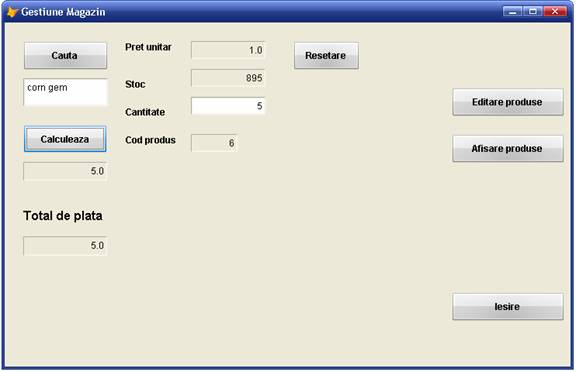Click the Resetare button
Image resolution: width=576 pixels, height=372 pixels.
click(326, 55)
